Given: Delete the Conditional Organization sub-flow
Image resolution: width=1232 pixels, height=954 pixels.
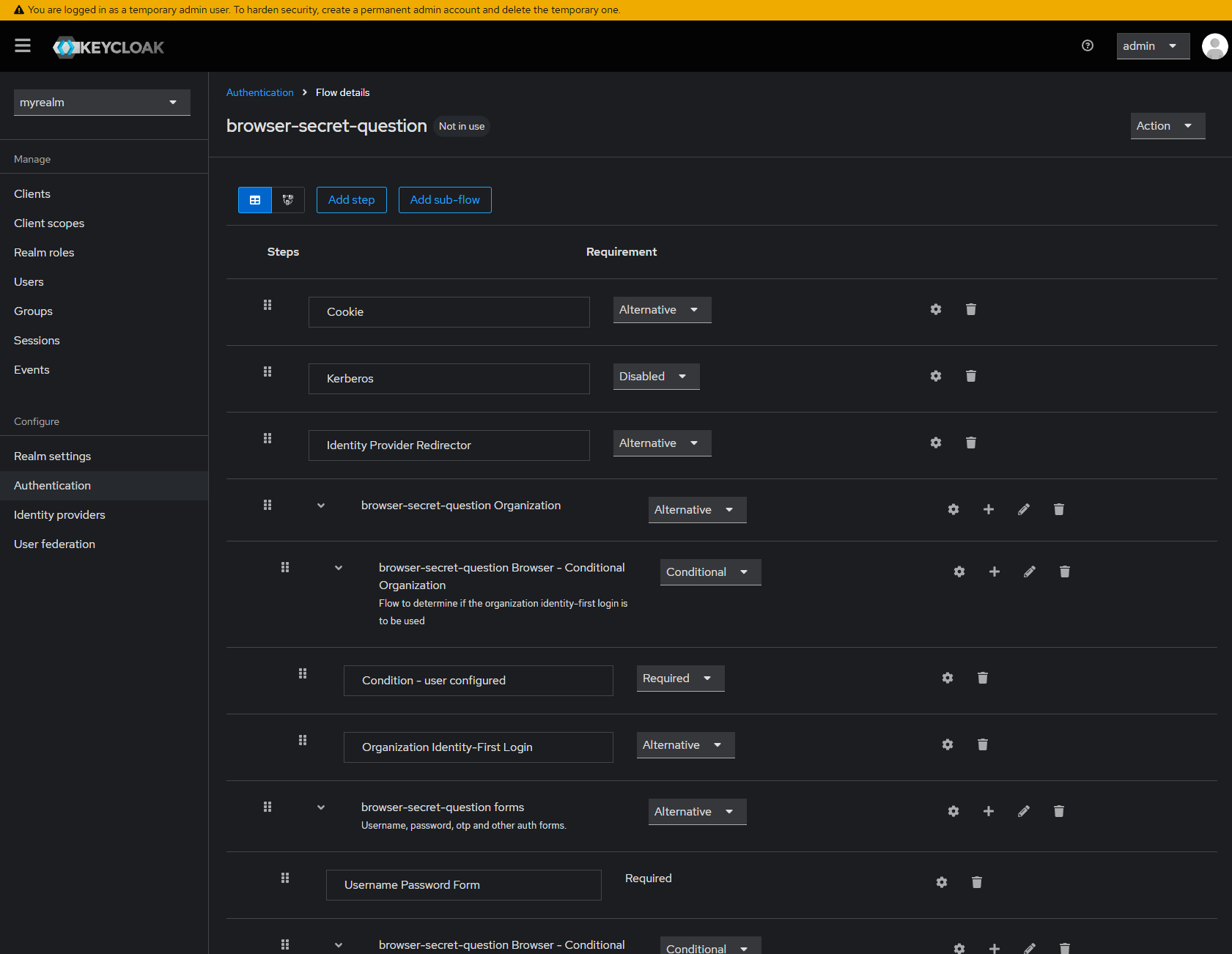Looking at the screenshot, I should 1065,572.
